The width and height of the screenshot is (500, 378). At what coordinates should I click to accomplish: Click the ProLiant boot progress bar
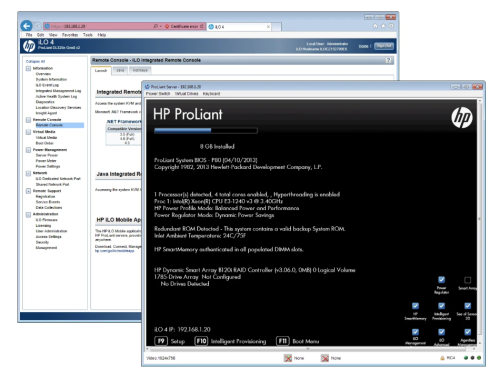[x=206, y=131]
